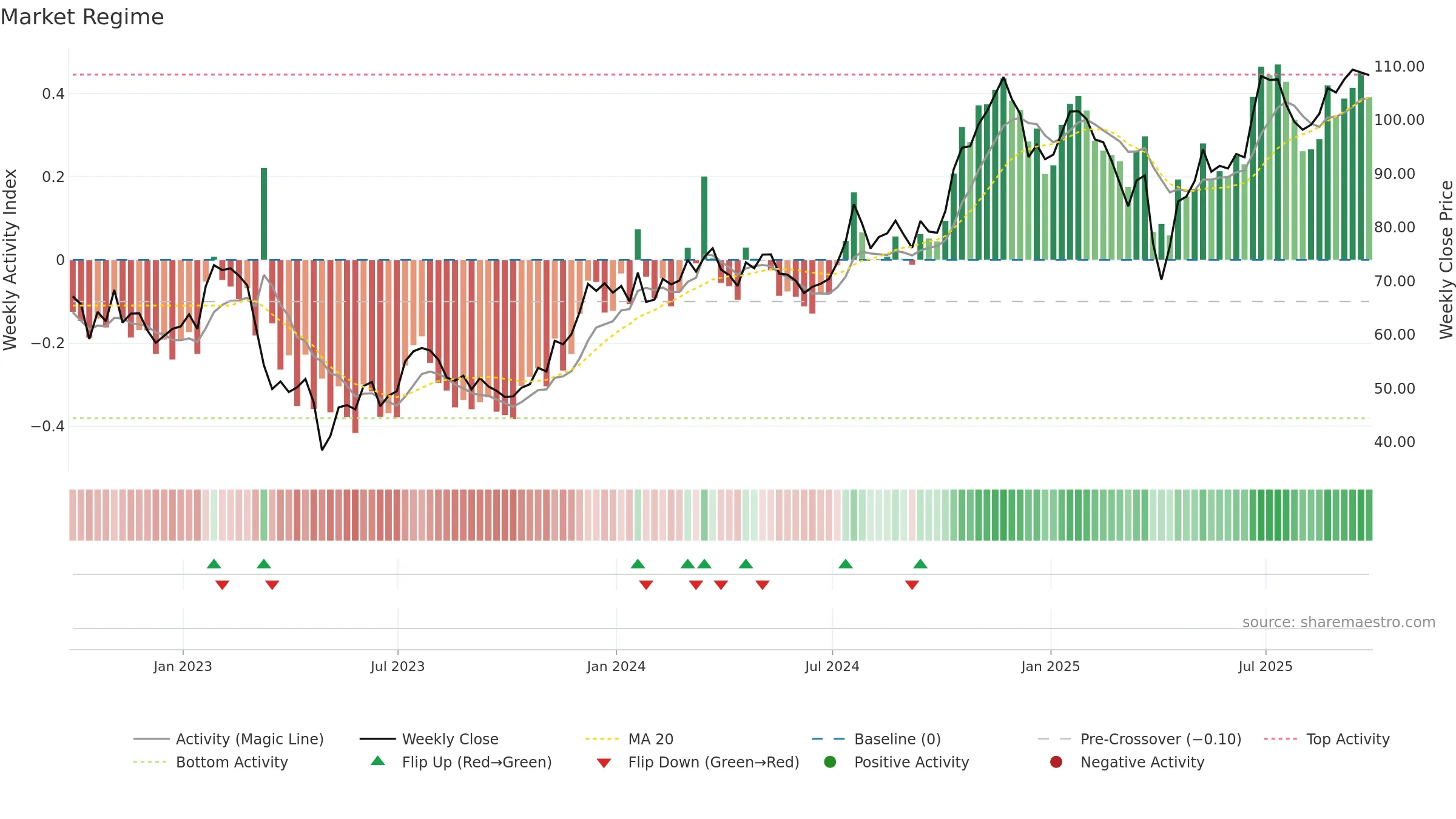Screen dimensions: 1456x819
Task: Click the Weekly Close Price axis title
Action: tap(1446, 260)
